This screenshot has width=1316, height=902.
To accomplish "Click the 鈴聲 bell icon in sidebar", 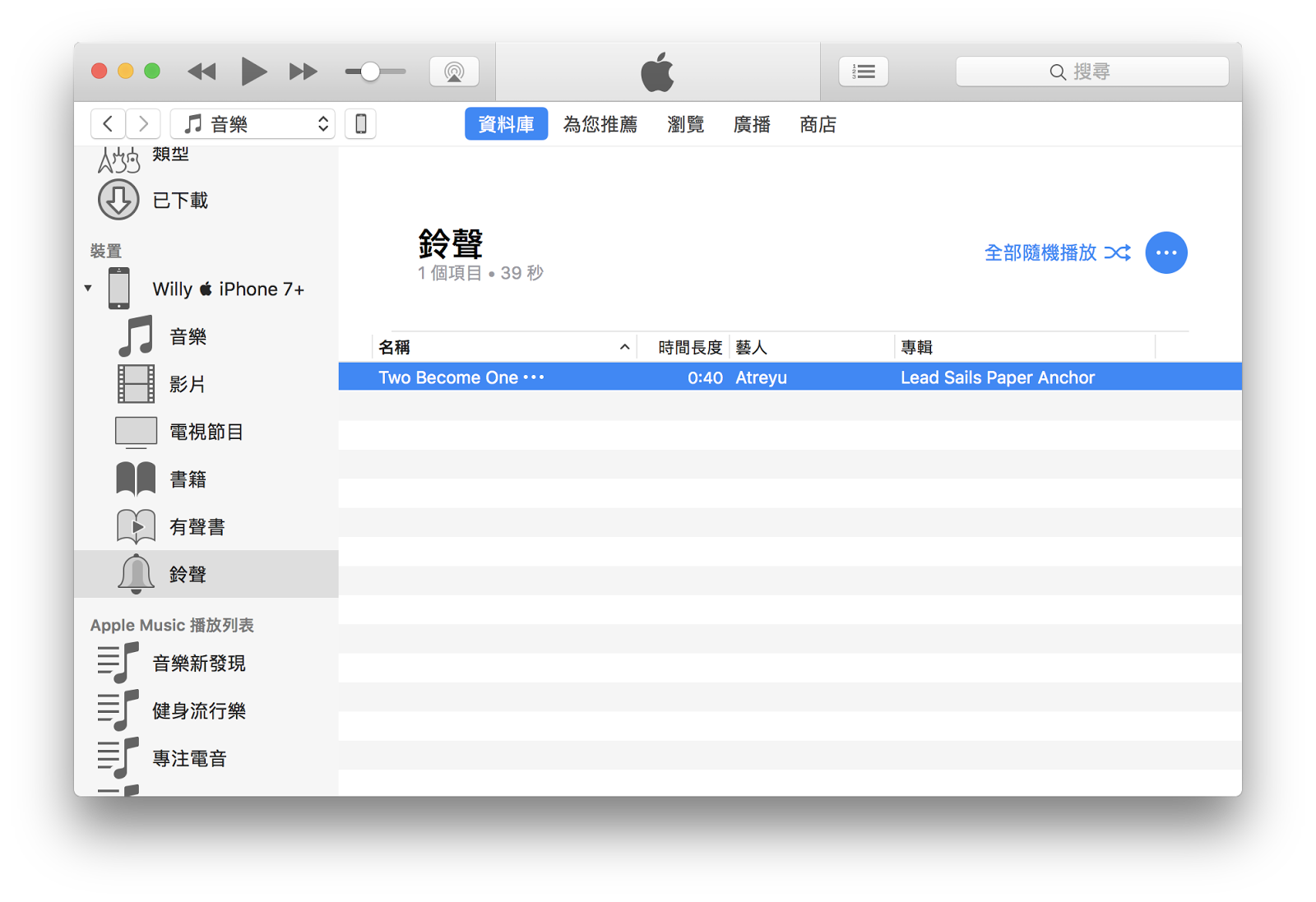I will pyautogui.click(x=136, y=574).
